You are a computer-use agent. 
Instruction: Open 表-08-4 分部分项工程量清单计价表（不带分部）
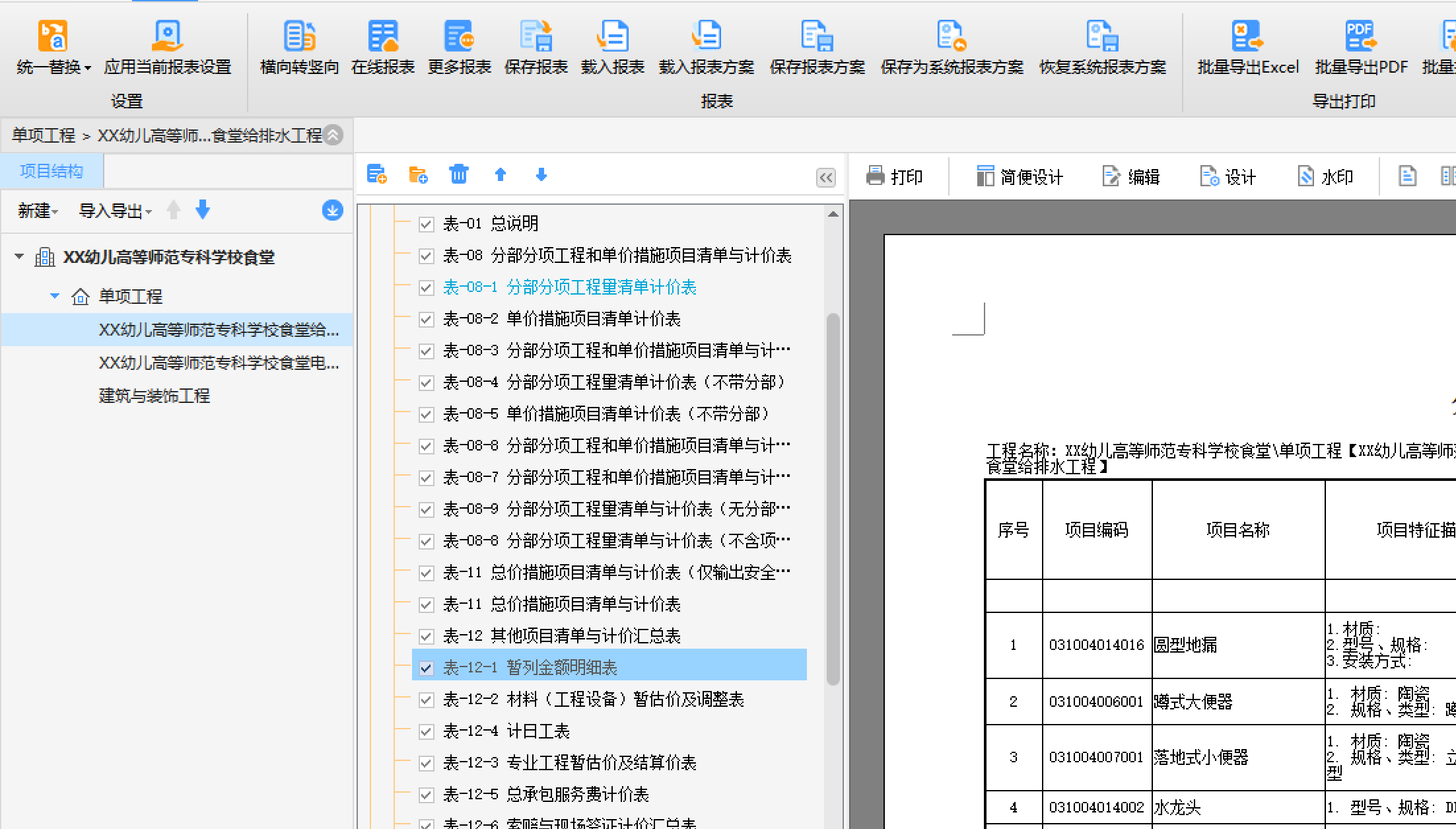pyautogui.click(x=616, y=382)
